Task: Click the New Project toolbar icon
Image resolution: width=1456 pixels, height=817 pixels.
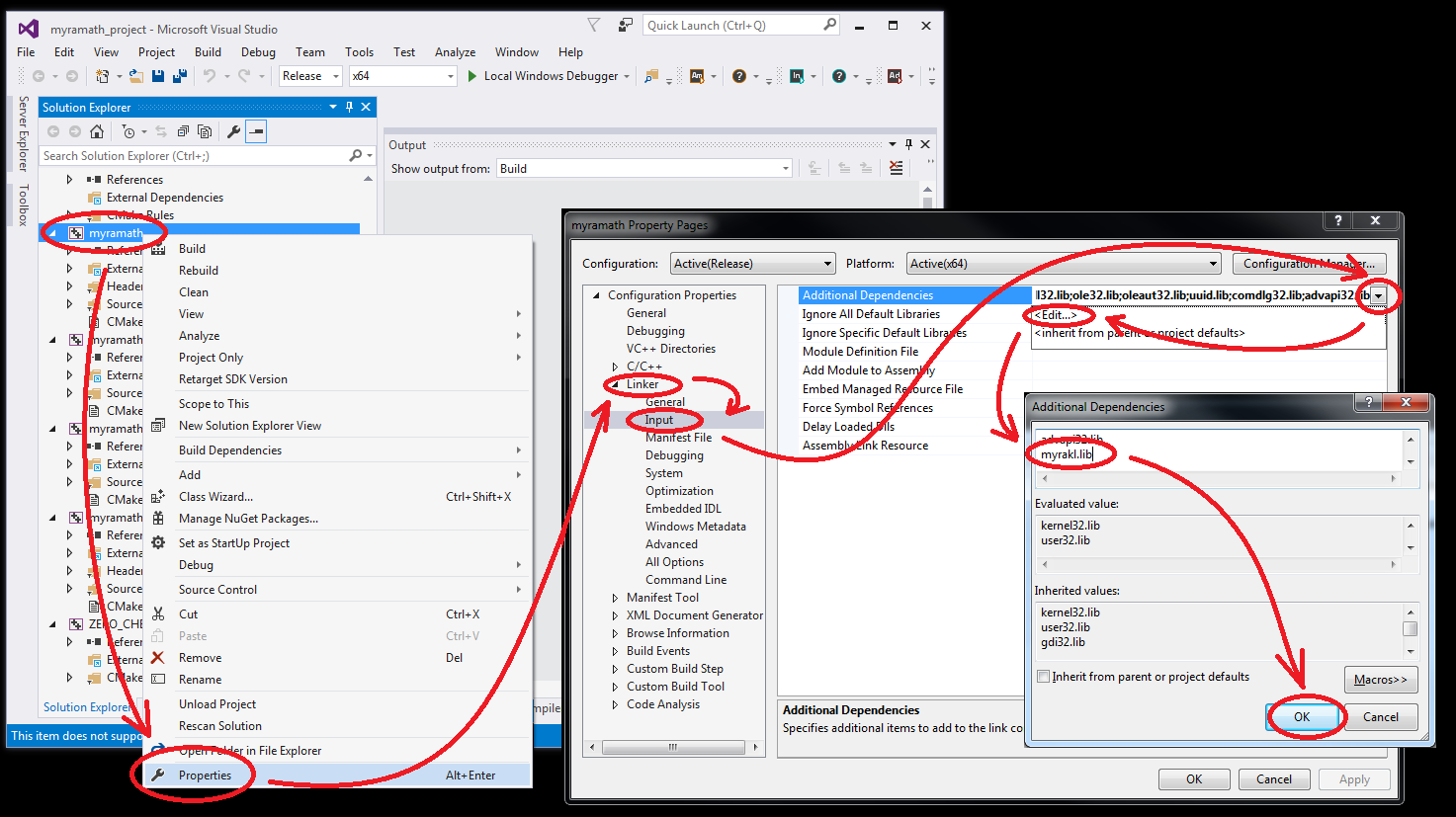Action: [102, 76]
